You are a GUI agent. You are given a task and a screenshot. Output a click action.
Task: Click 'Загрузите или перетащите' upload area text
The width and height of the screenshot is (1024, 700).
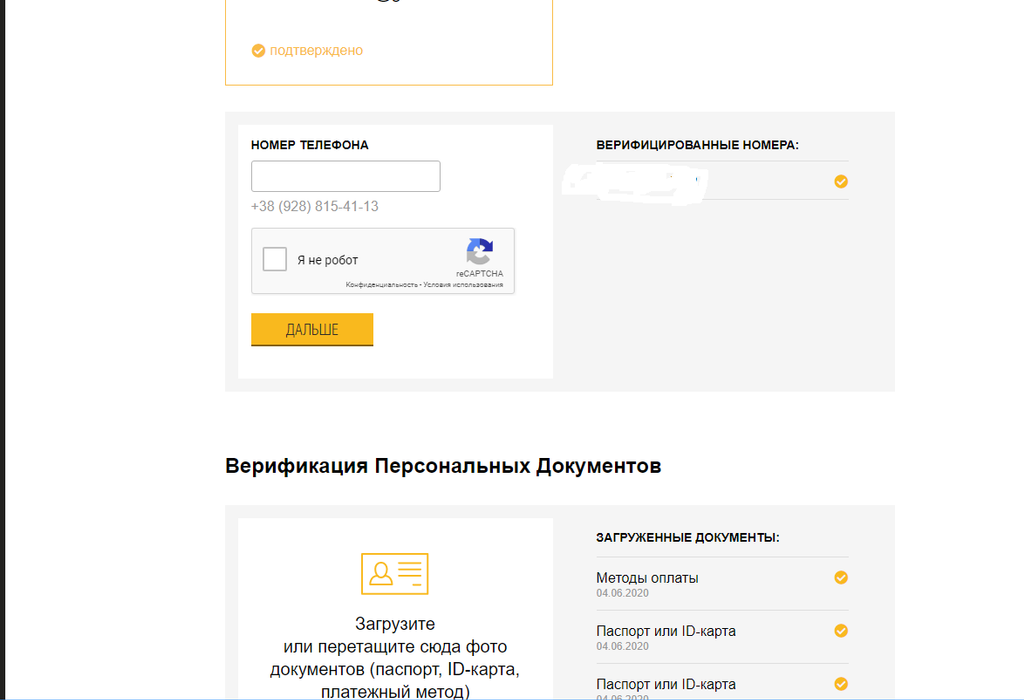coord(395,658)
